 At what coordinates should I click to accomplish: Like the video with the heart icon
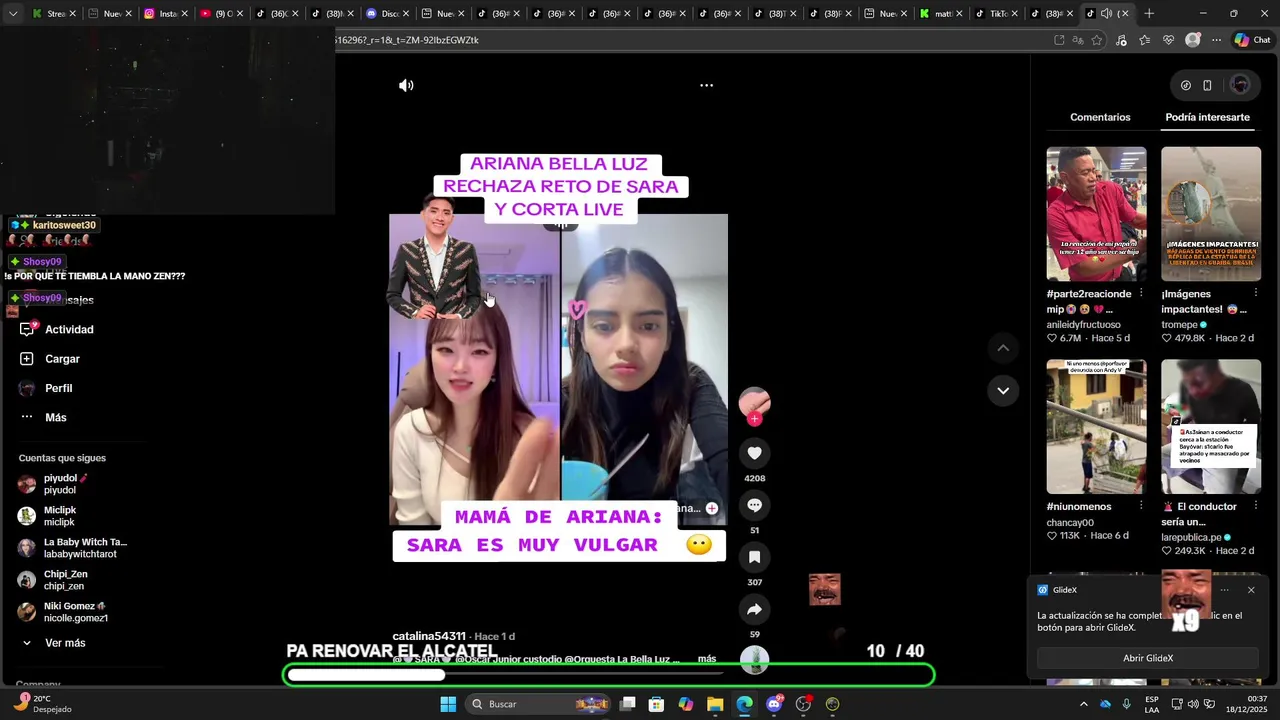[x=755, y=453]
